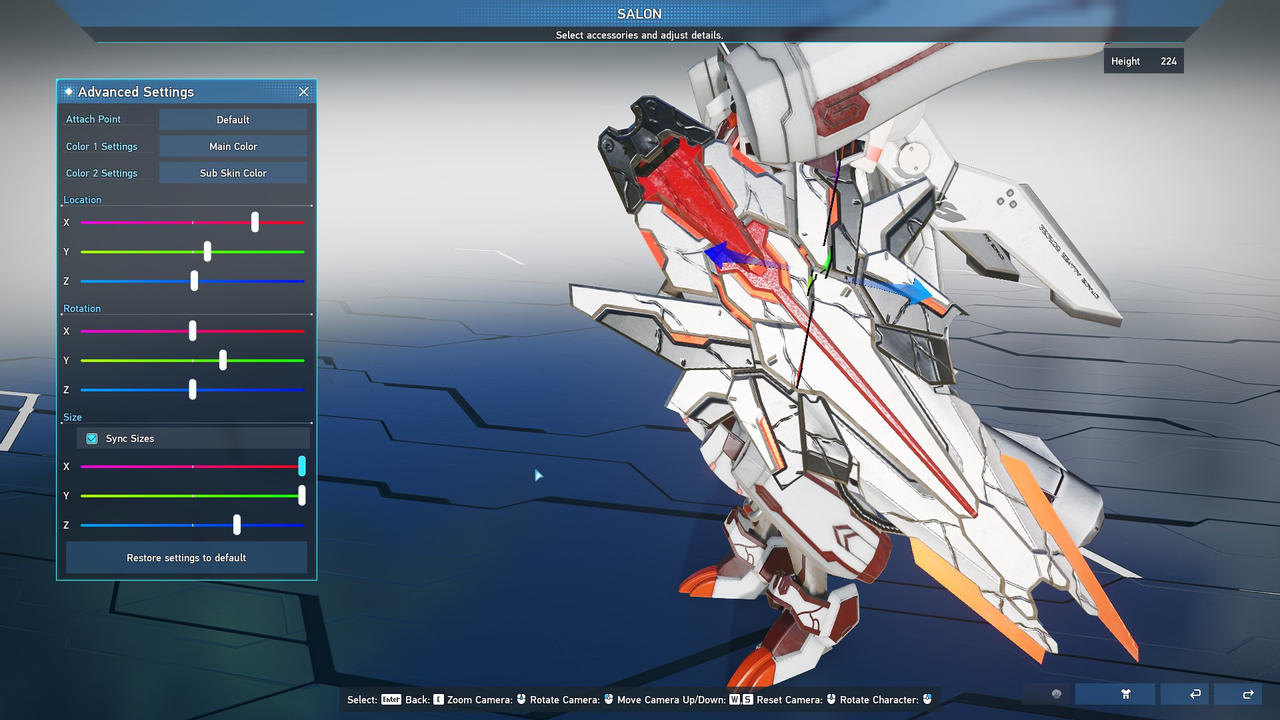The height and width of the screenshot is (720, 1280).
Task: Click the Size Z slider handle
Action: tap(236, 524)
